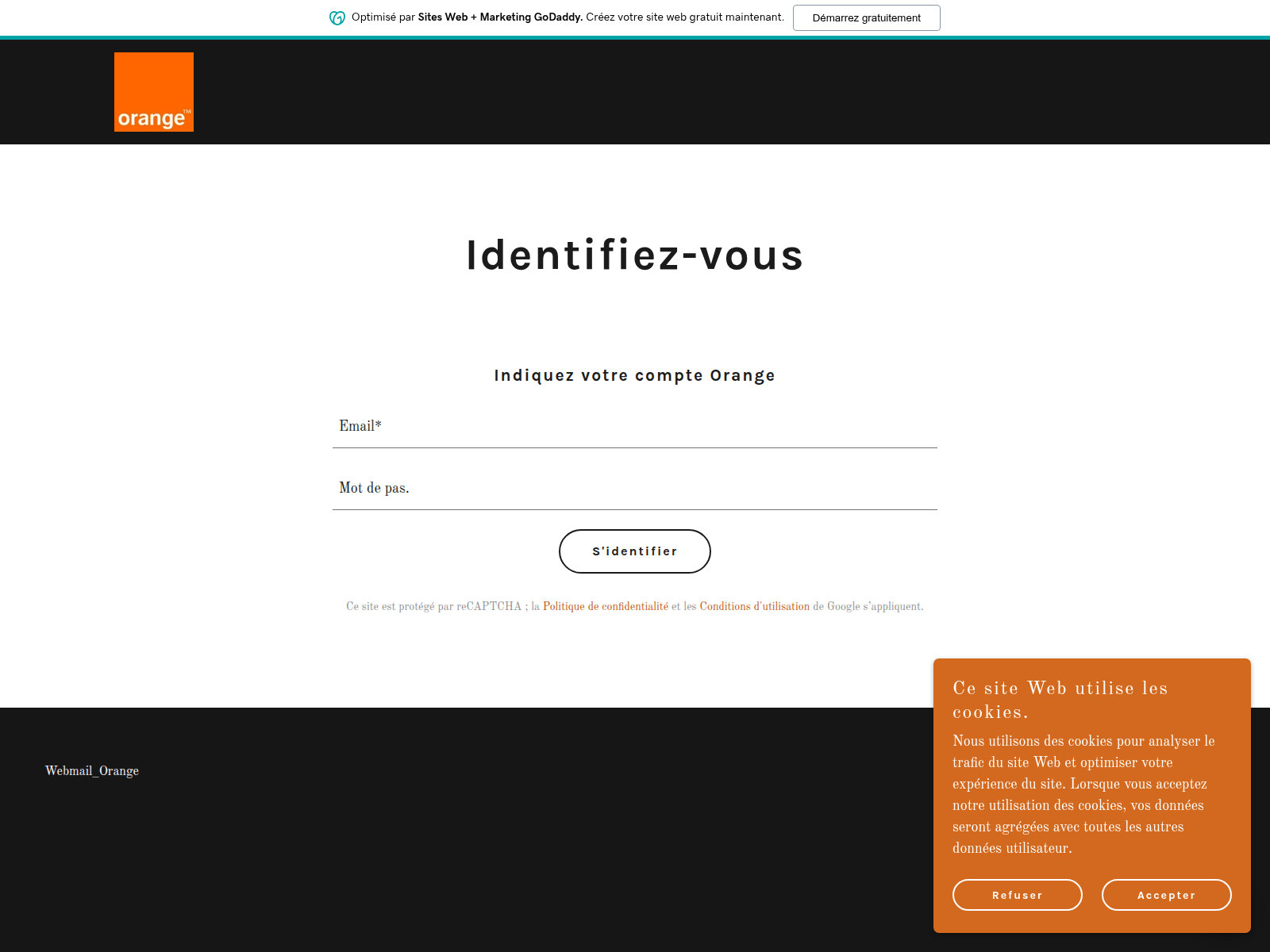Image resolution: width=1270 pixels, height=952 pixels.
Task: Focus the Email input field
Action: [x=635, y=427]
